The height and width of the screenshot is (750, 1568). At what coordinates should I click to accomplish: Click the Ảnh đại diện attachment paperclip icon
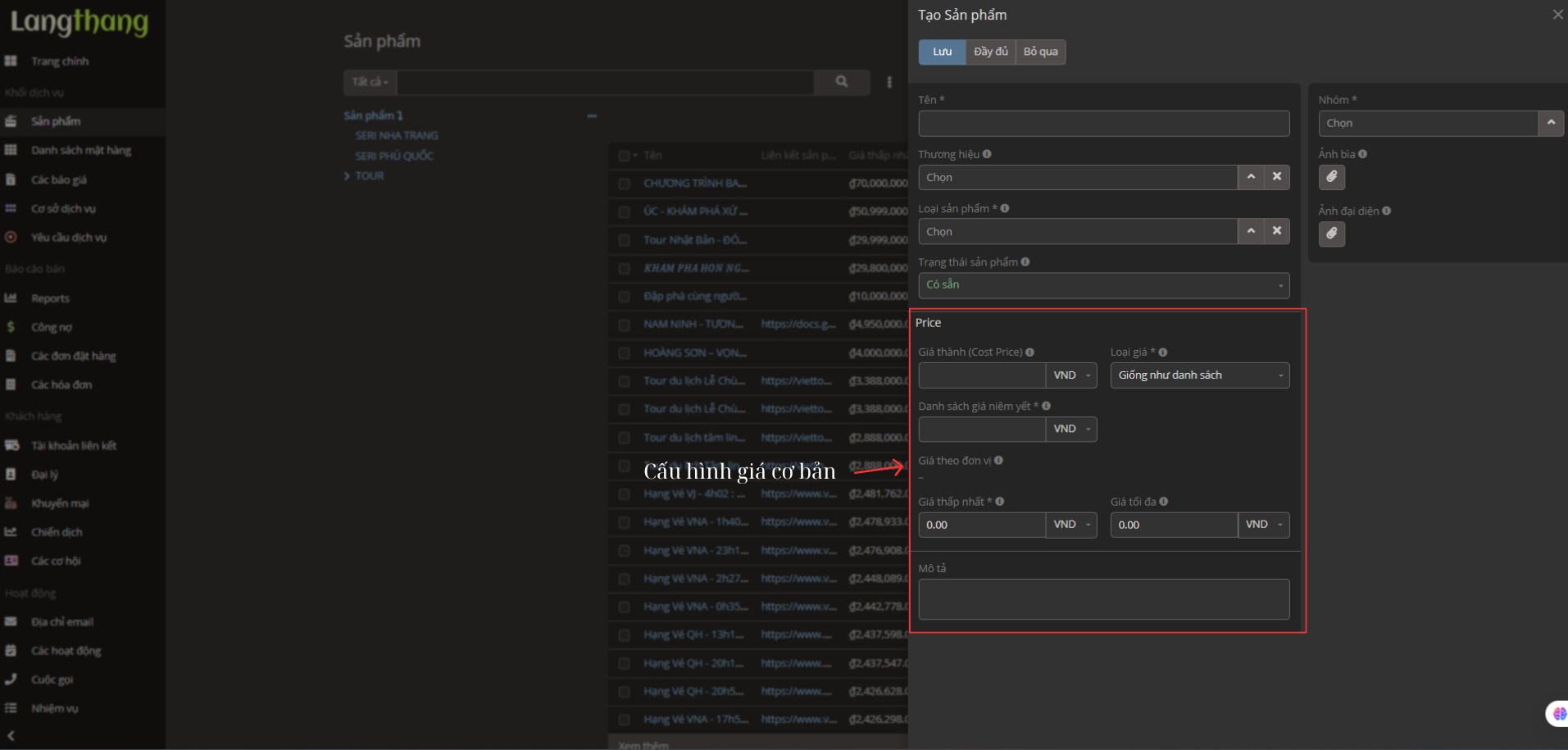(1331, 234)
